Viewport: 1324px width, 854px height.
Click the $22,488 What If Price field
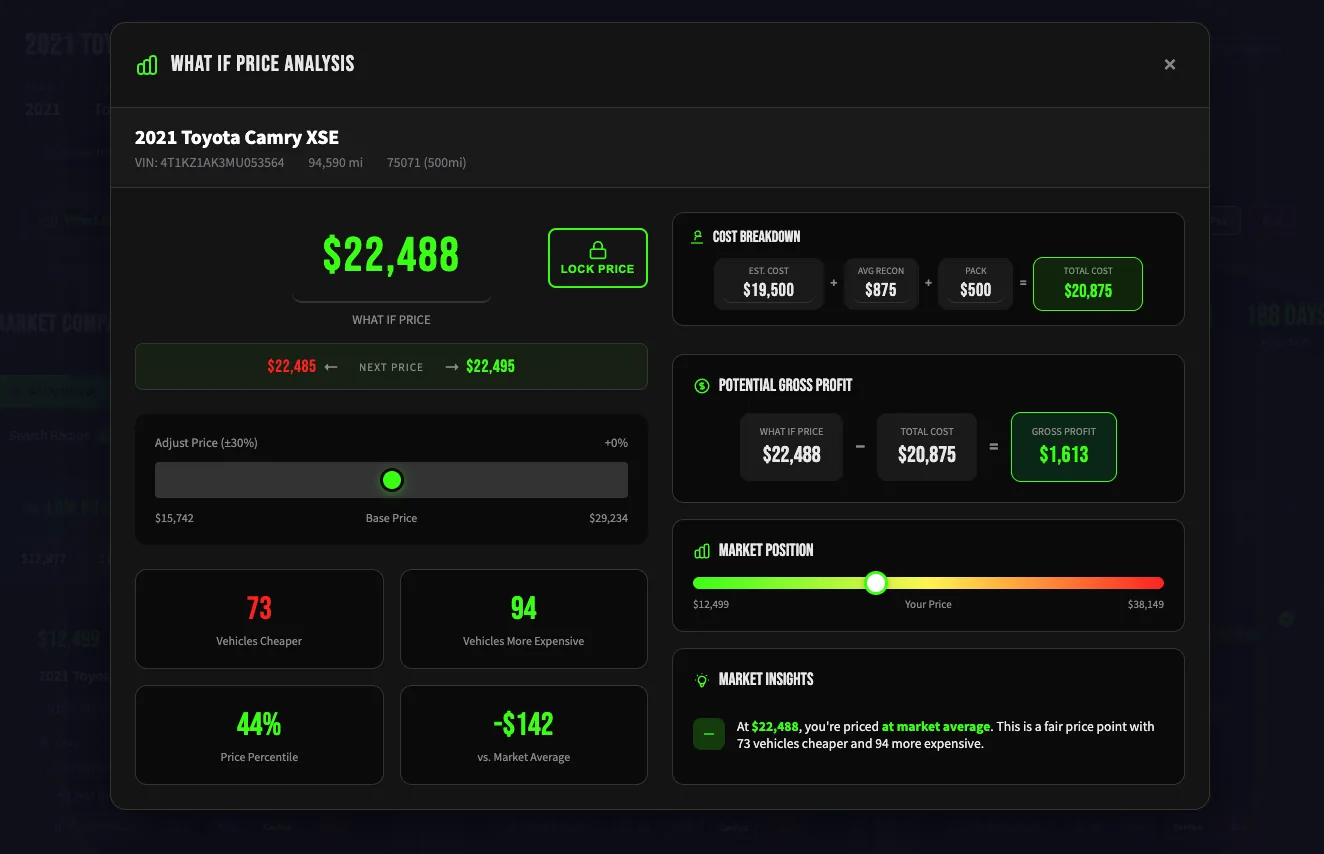[x=391, y=256]
